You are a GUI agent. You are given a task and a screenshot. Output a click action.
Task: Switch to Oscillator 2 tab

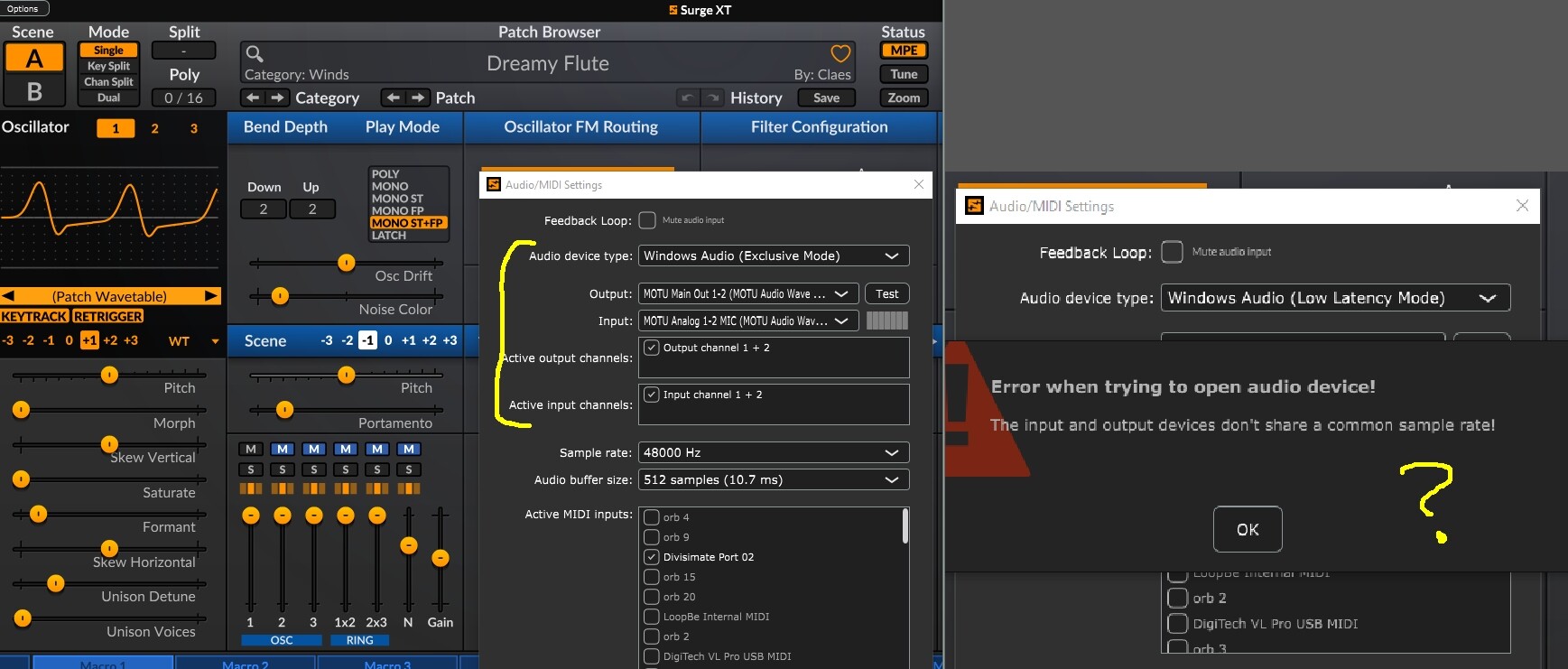(154, 128)
